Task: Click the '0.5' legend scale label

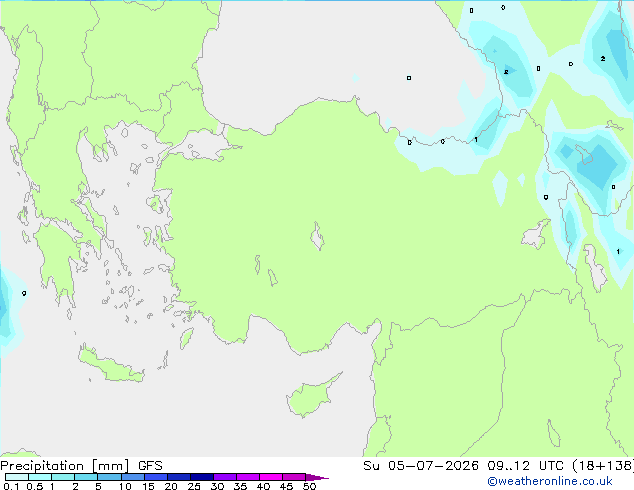Action: click(x=35, y=486)
